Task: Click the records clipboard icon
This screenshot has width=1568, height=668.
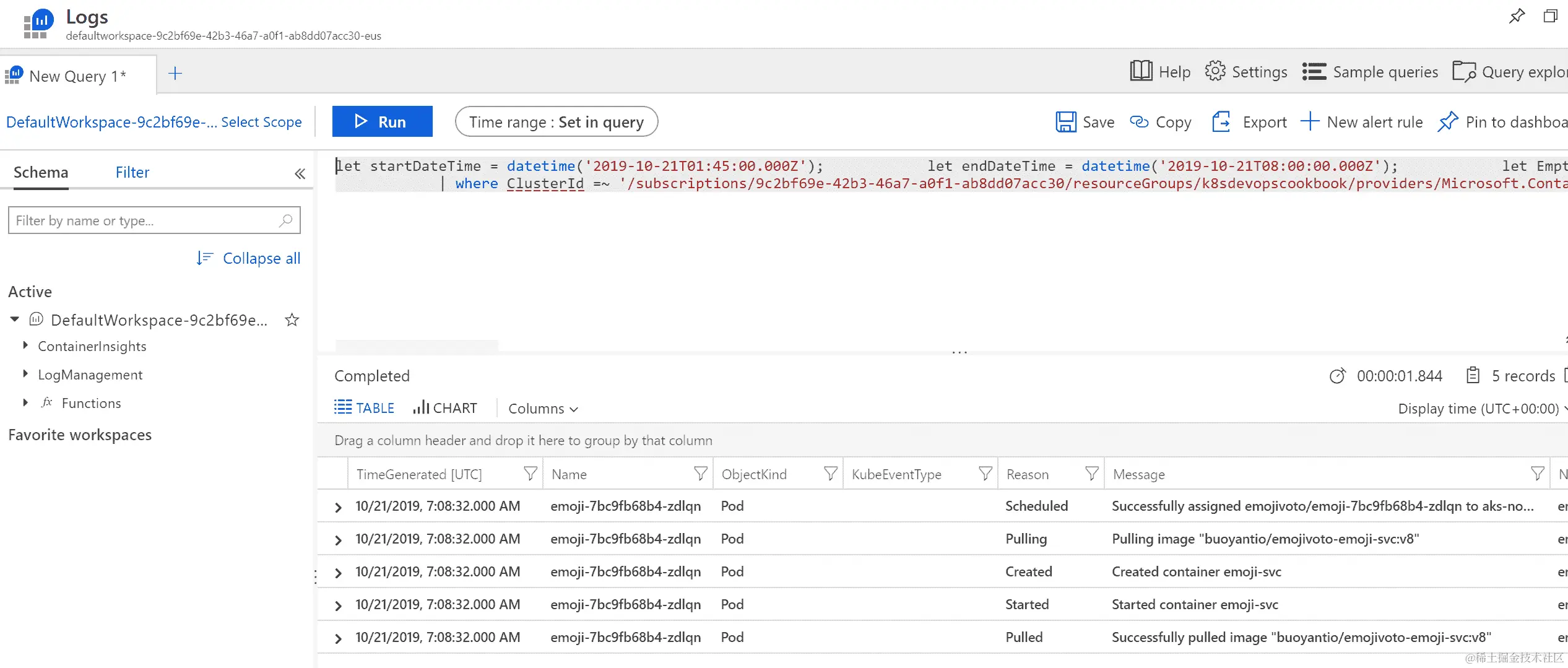Action: [x=1473, y=375]
